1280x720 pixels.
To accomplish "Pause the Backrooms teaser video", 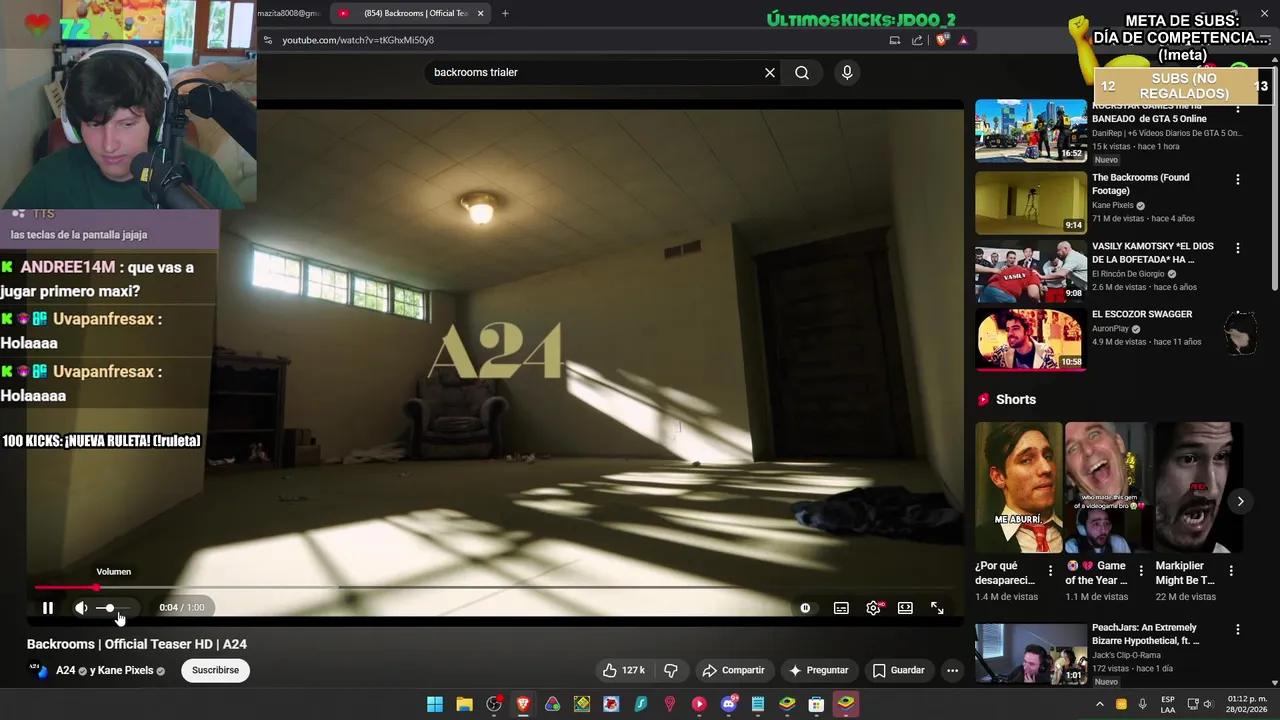I will pos(47,608).
